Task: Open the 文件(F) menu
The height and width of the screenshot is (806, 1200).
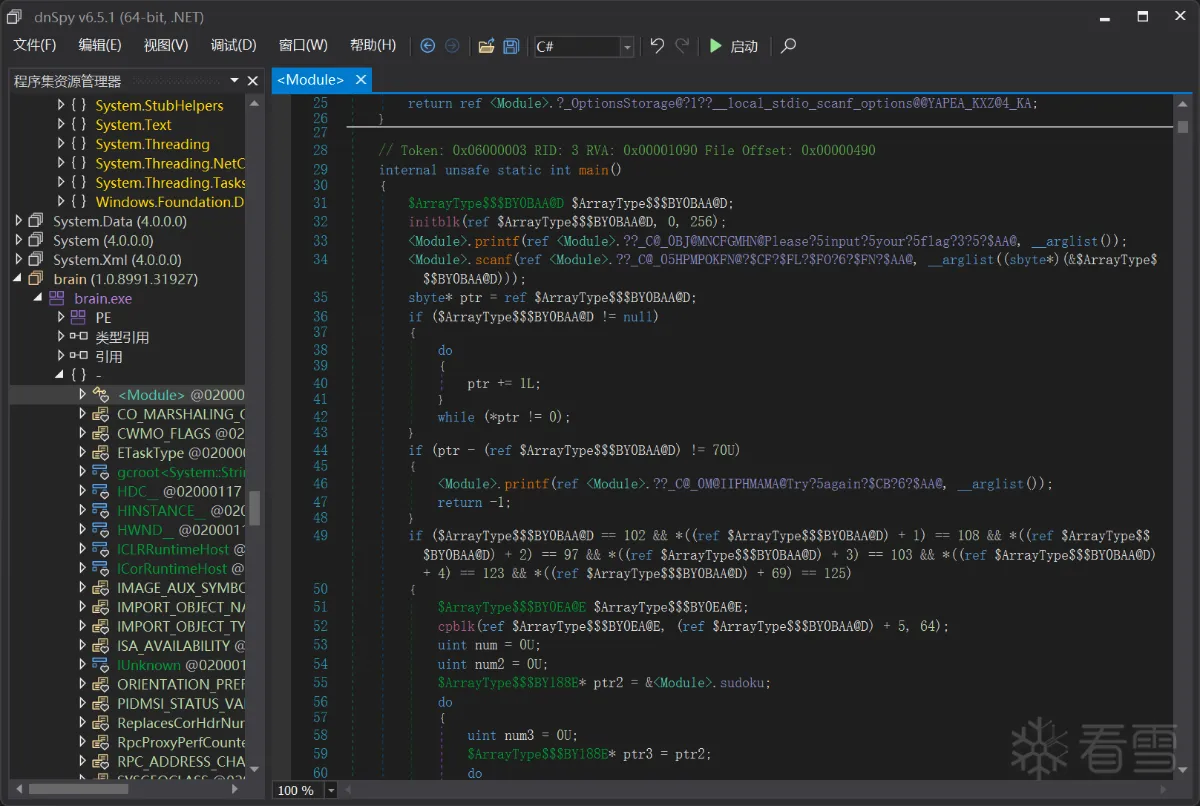Action: [x=35, y=45]
